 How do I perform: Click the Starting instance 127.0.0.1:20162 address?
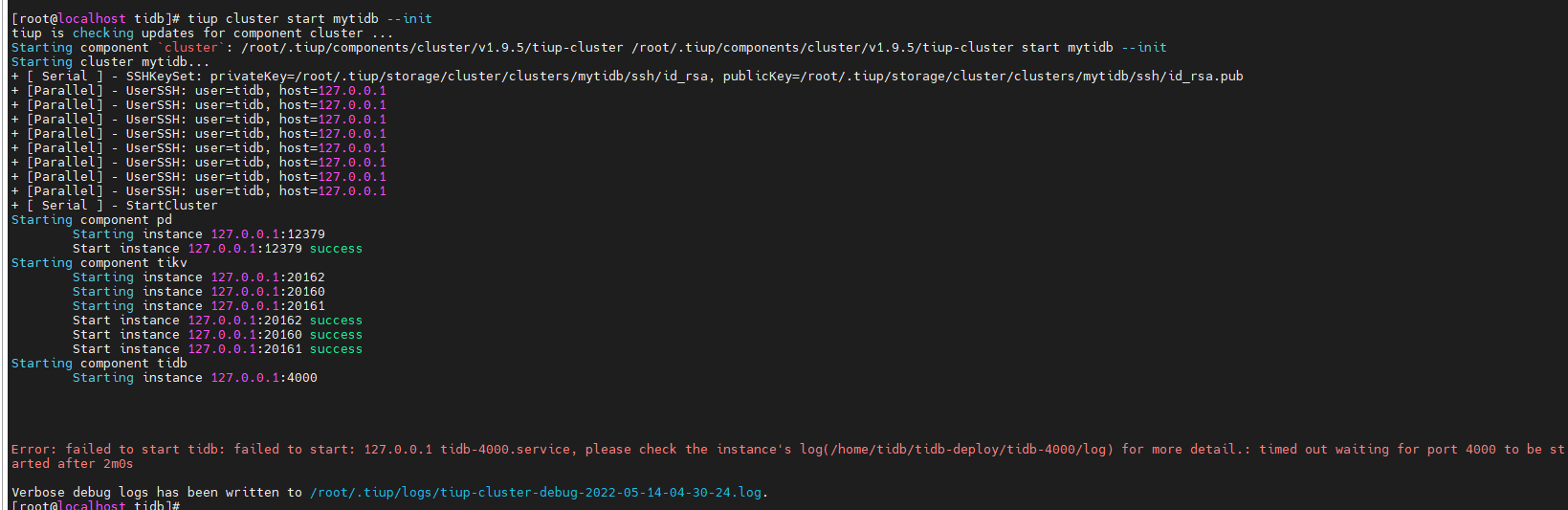(x=268, y=277)
